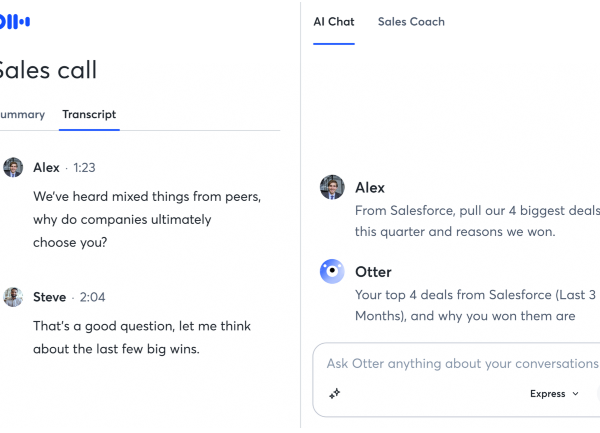
Task: Jump to the 1:23 timestamp
Action: pyautogui.click(x=84, y=168)
